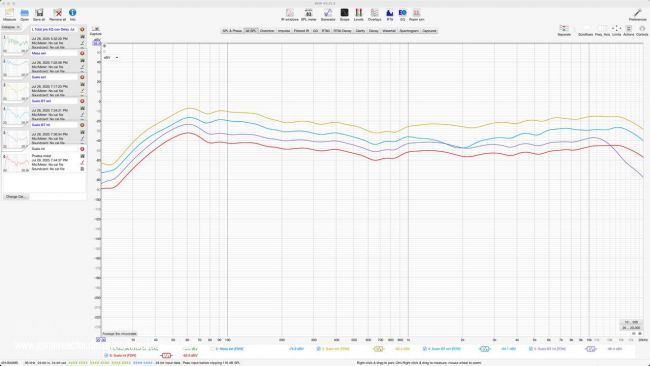The image size is (650, 366).
Task: Switch to the Waterfall tab
Action: (x=389, y=31)
